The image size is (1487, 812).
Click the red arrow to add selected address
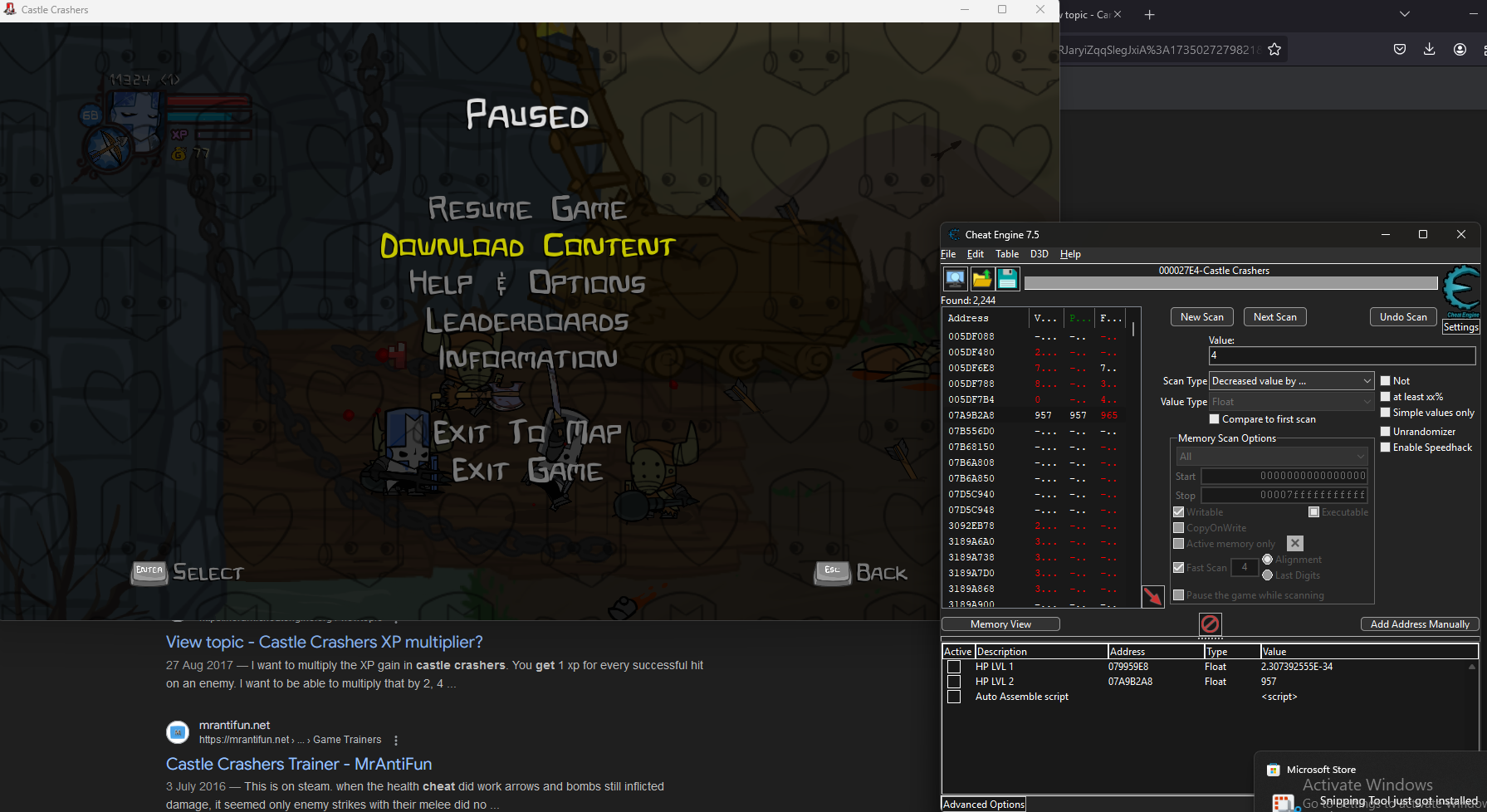click(1153, 596)
